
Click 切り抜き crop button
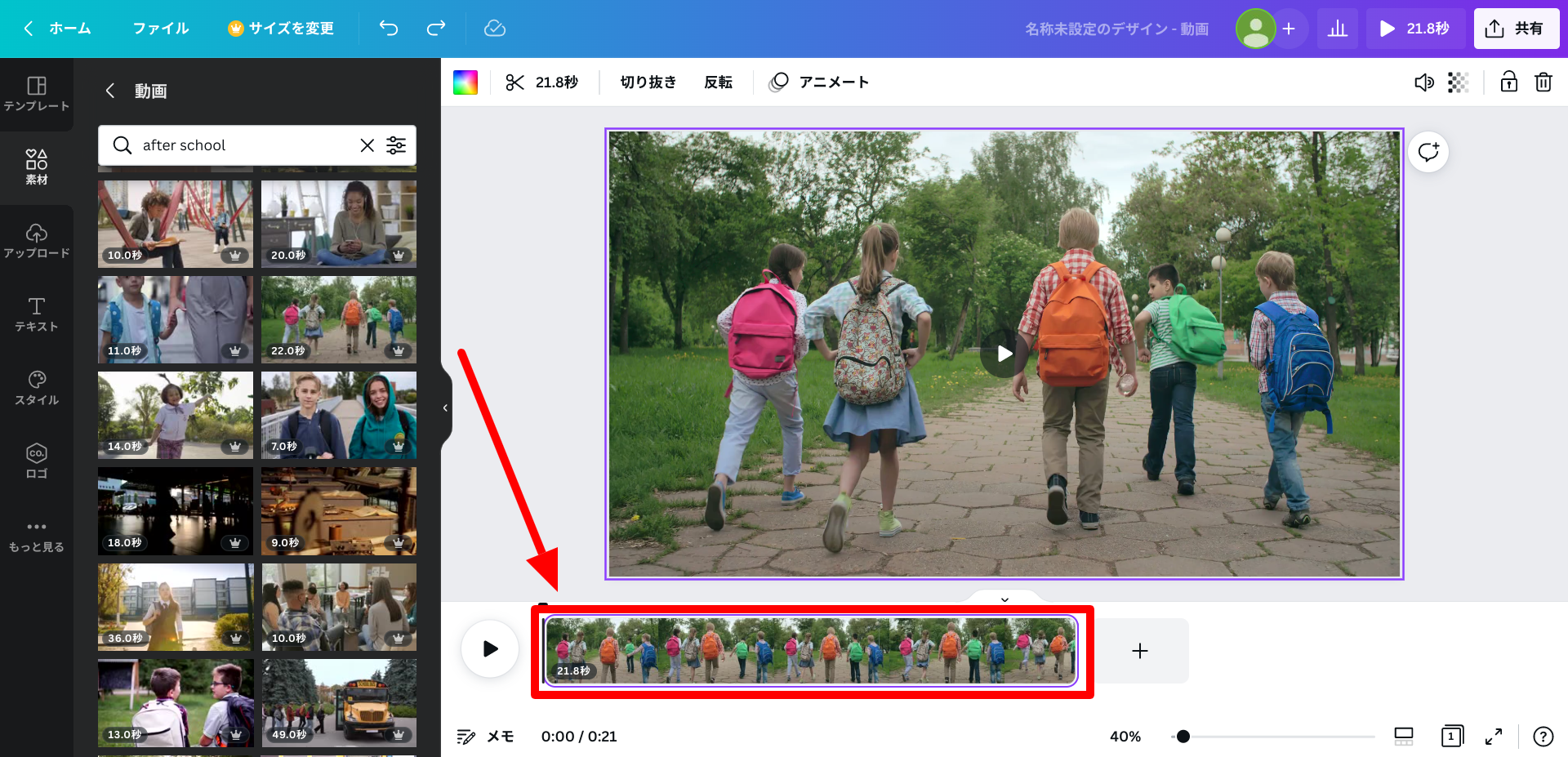[648, 82]
